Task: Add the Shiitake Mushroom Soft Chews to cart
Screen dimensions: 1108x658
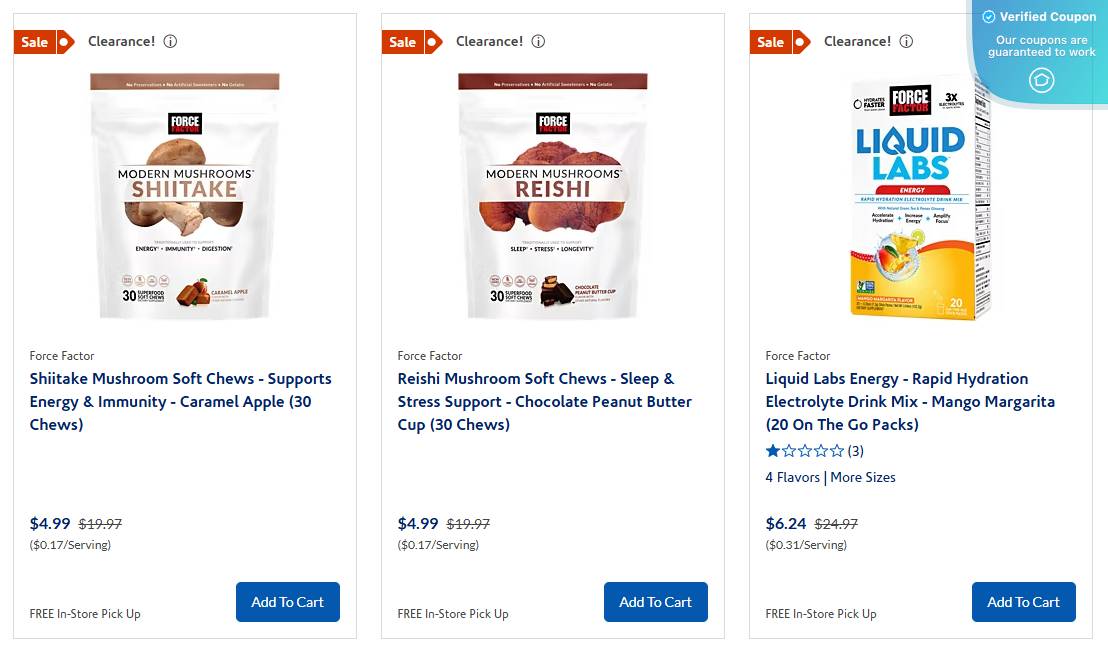Action: pyautogui.click(x=288, y=602)
